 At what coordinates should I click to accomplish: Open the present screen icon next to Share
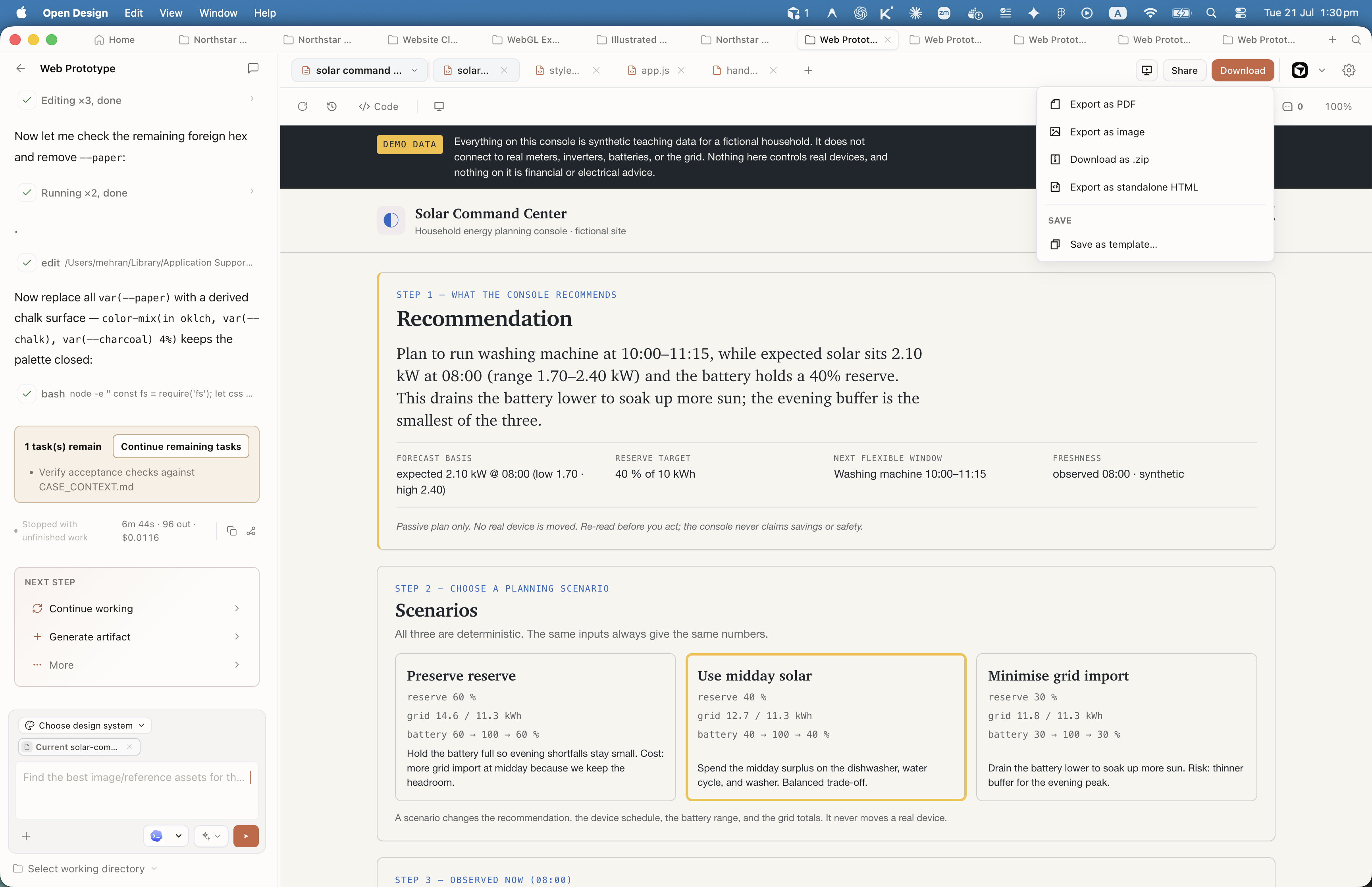click(1146, 70)
